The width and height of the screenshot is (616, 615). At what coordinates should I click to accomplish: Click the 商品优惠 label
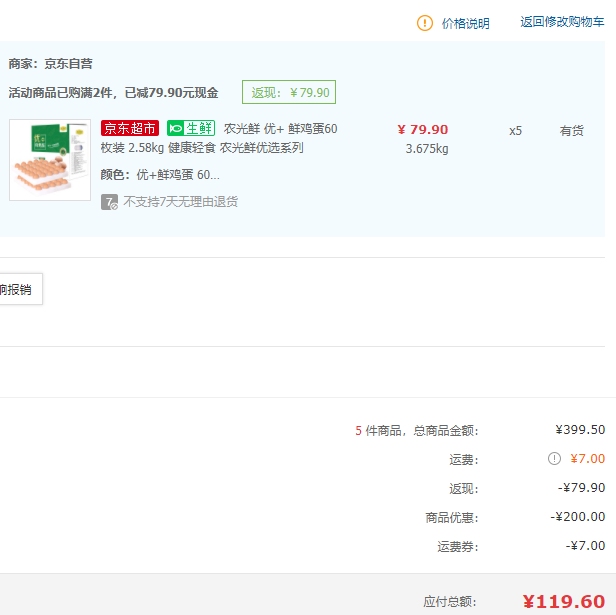[452, 518]
